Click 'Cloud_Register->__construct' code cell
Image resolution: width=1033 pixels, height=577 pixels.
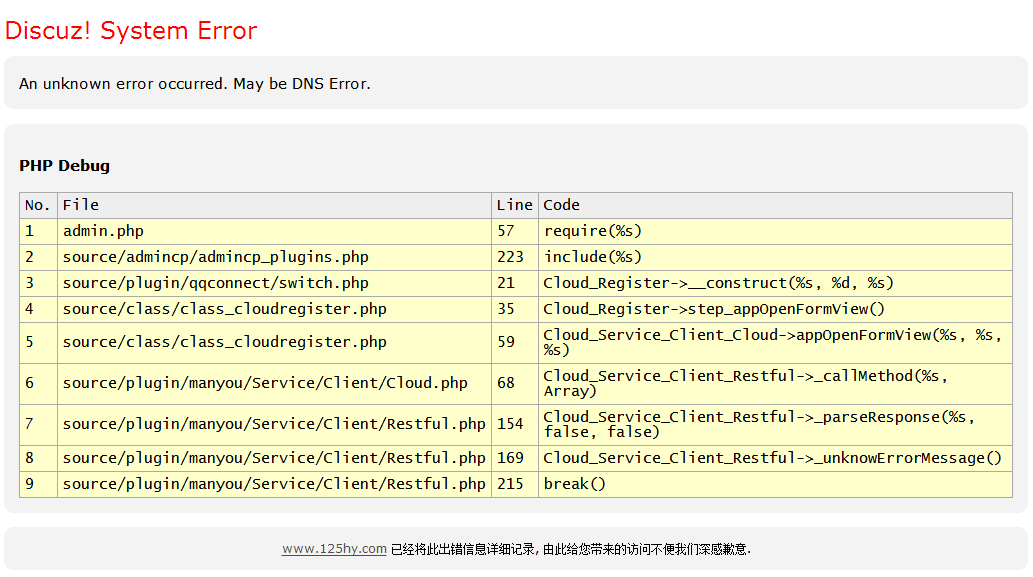775,283
